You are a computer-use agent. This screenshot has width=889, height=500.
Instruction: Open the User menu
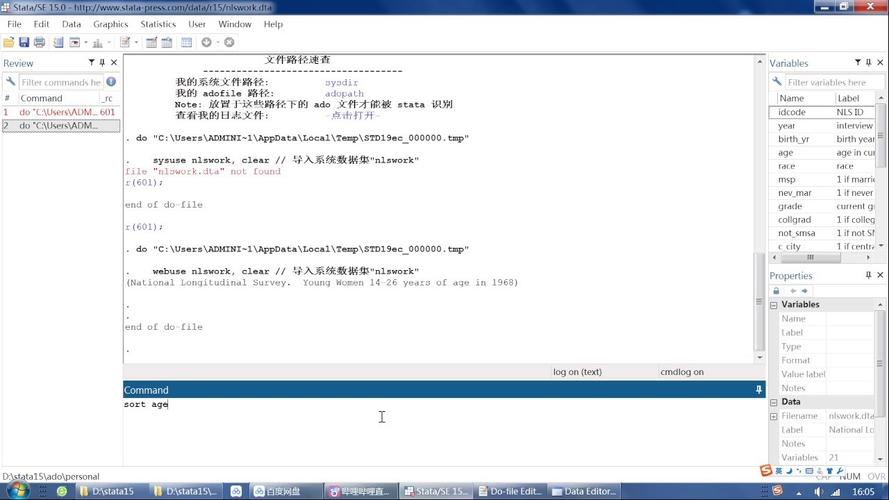(197, 24)
